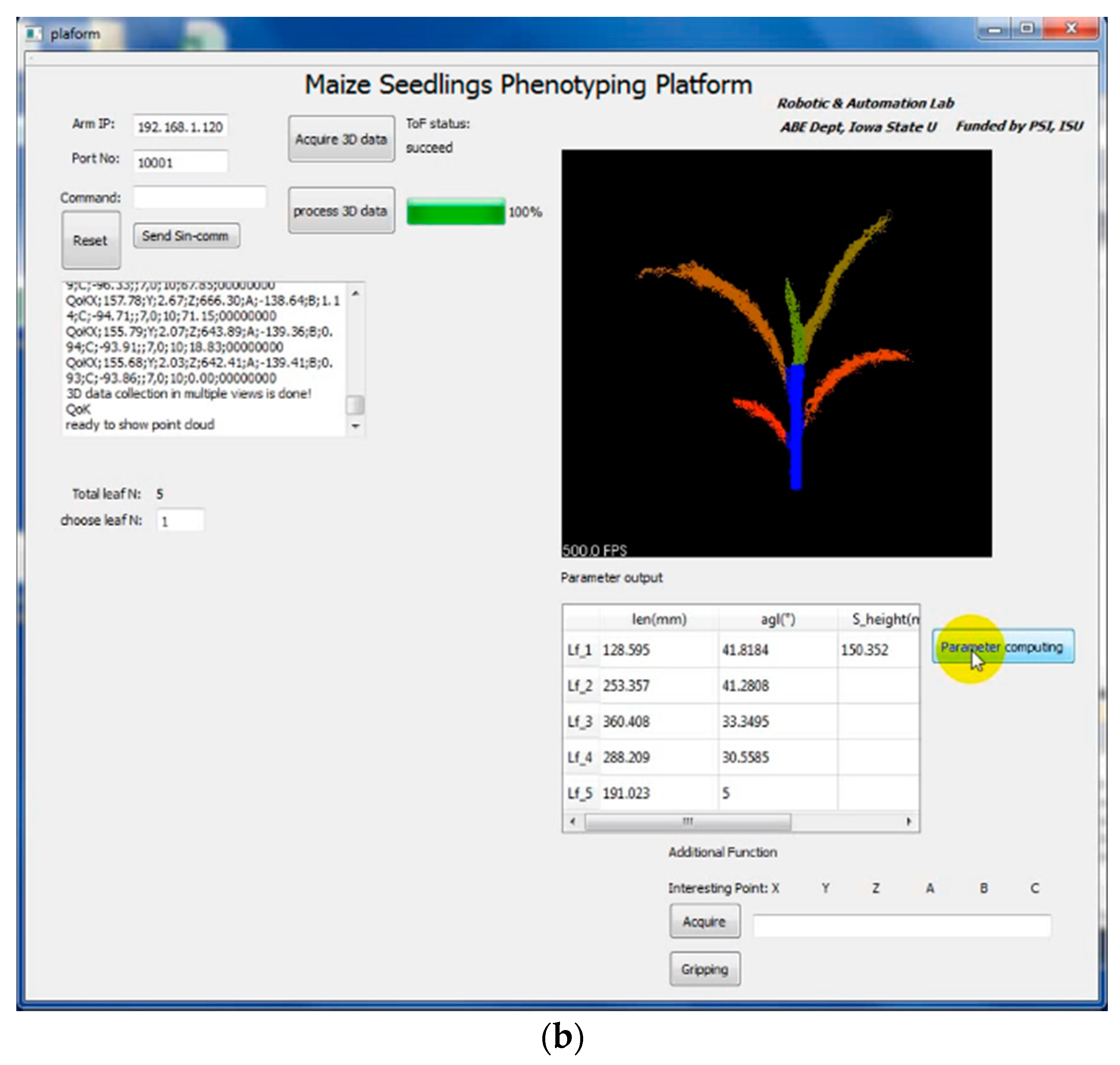Click the table's right scroll arrow
The height and width of the screenshot is (1065, 1120).
pos(909,821)
